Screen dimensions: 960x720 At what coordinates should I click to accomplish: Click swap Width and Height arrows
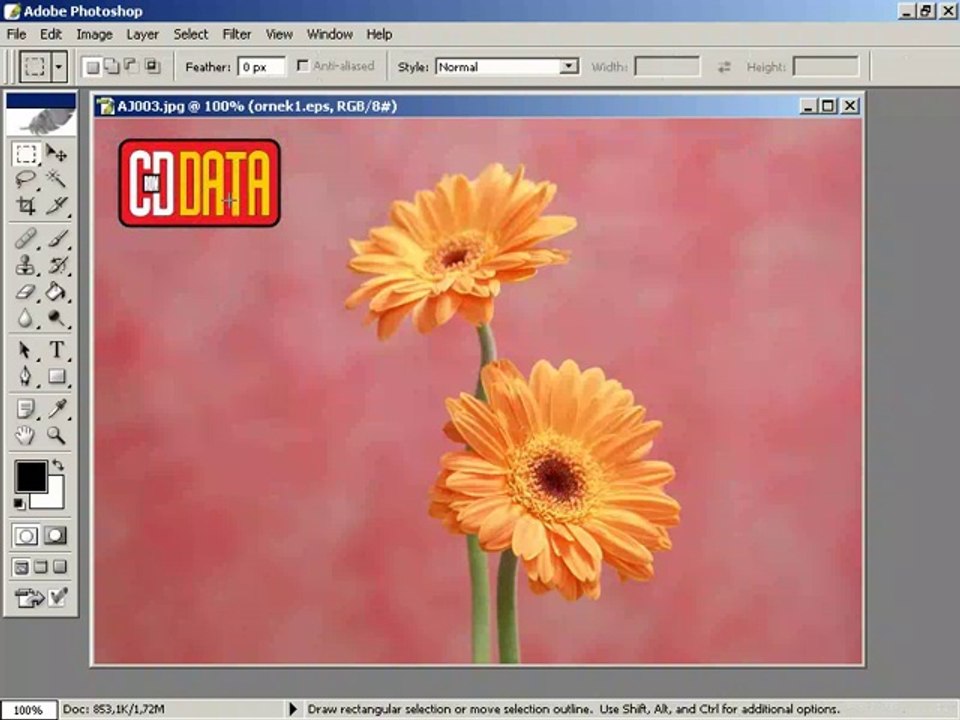[x=724, y=66]
